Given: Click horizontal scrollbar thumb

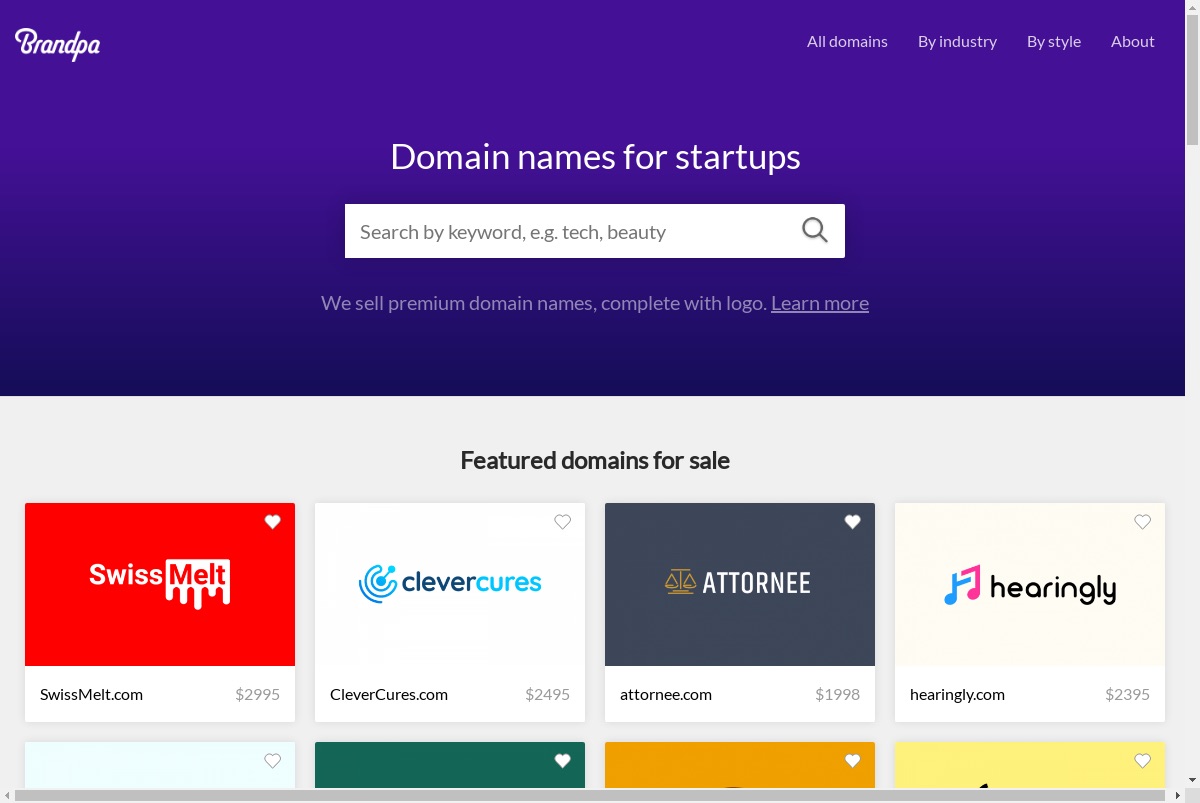Looking at the screenshot, I should click(592, 795).
